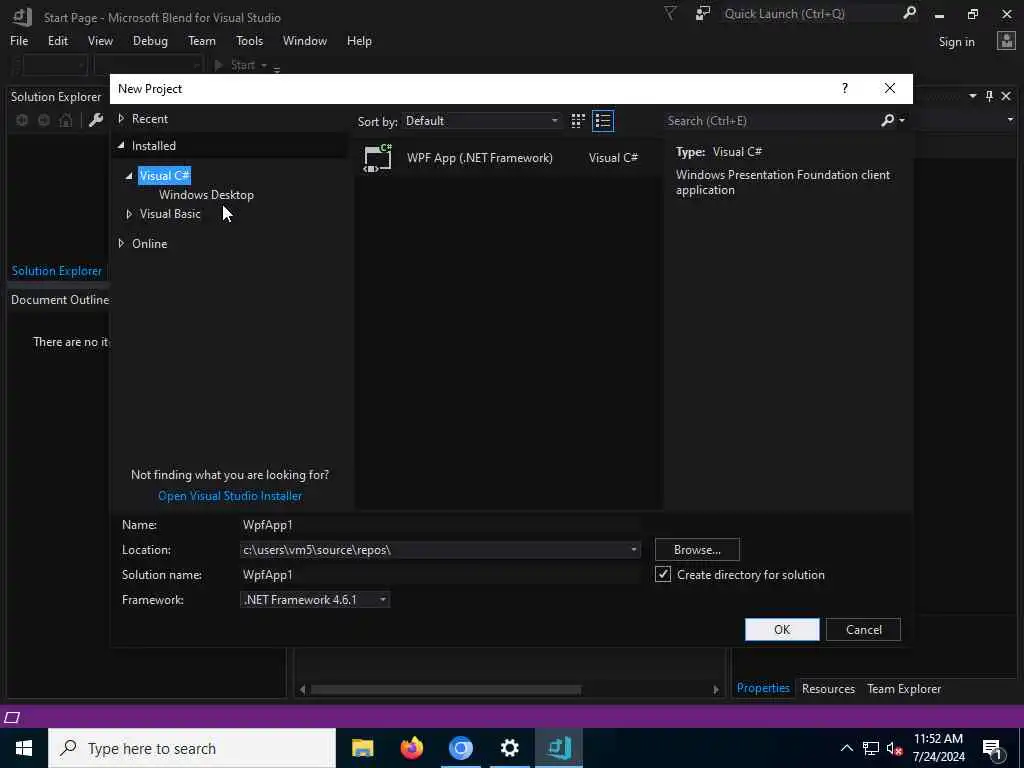Screen dimensions: 1024x768
Task: Click Solution Explorer home icon
Action: pos(66,120)
